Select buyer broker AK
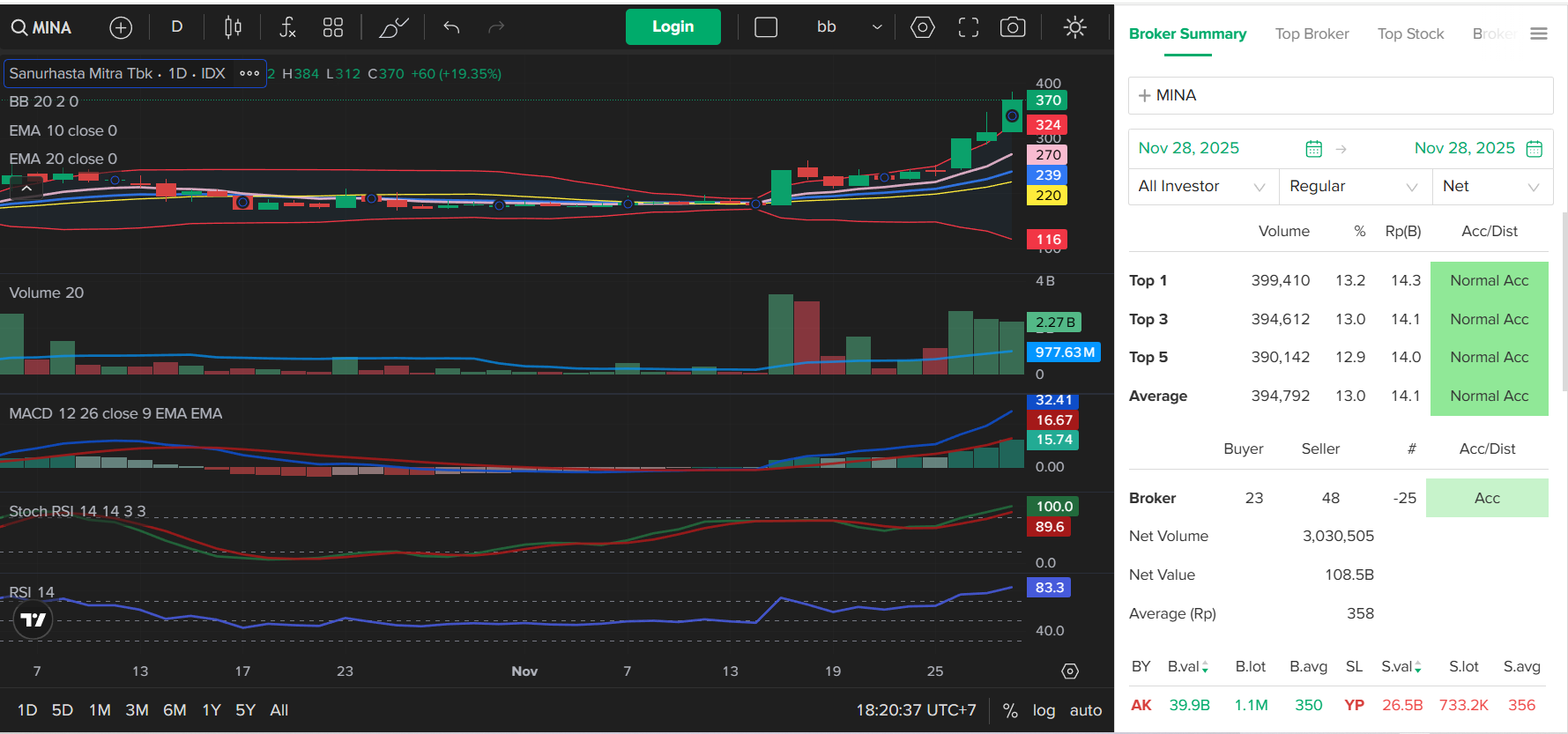Screen dimensions: 1568x734 coord(1141,705)
